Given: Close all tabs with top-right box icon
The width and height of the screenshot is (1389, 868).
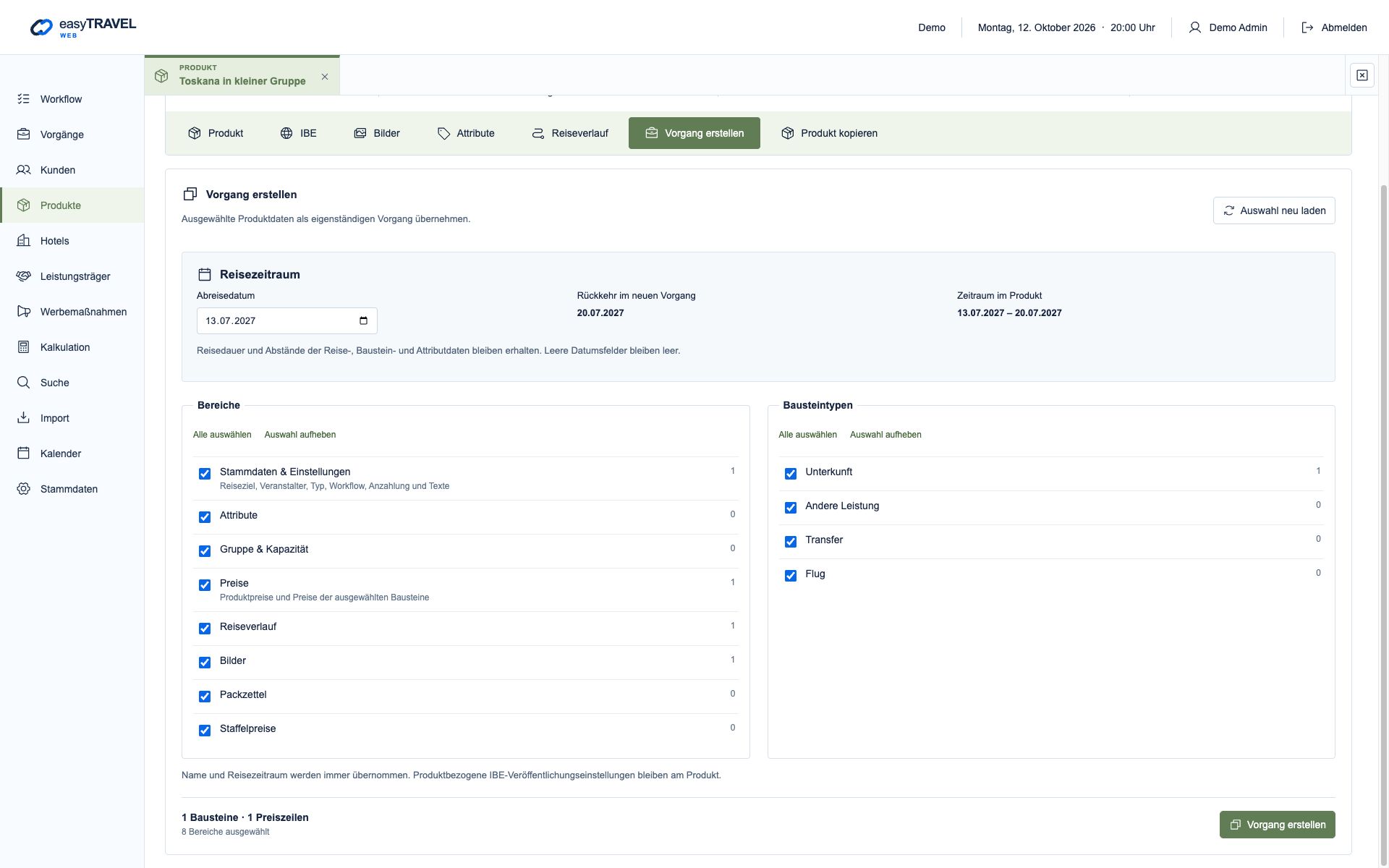Looking at the screenshot, I should click(1362, 75).
